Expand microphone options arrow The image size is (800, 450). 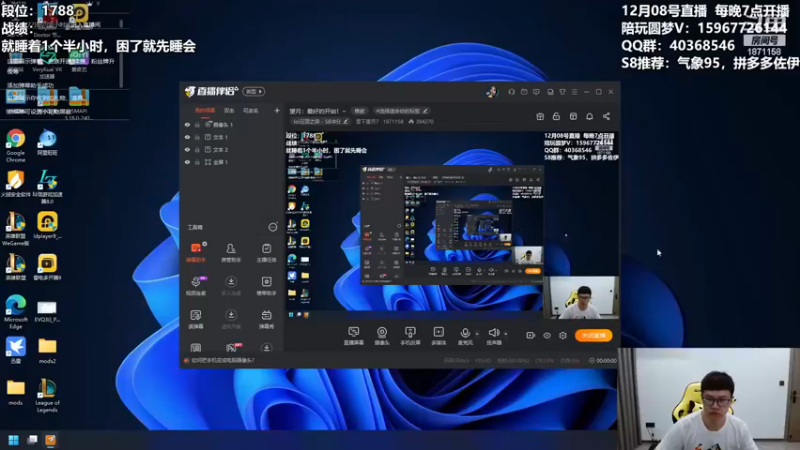pyautogui.click(x=477, y=334)
